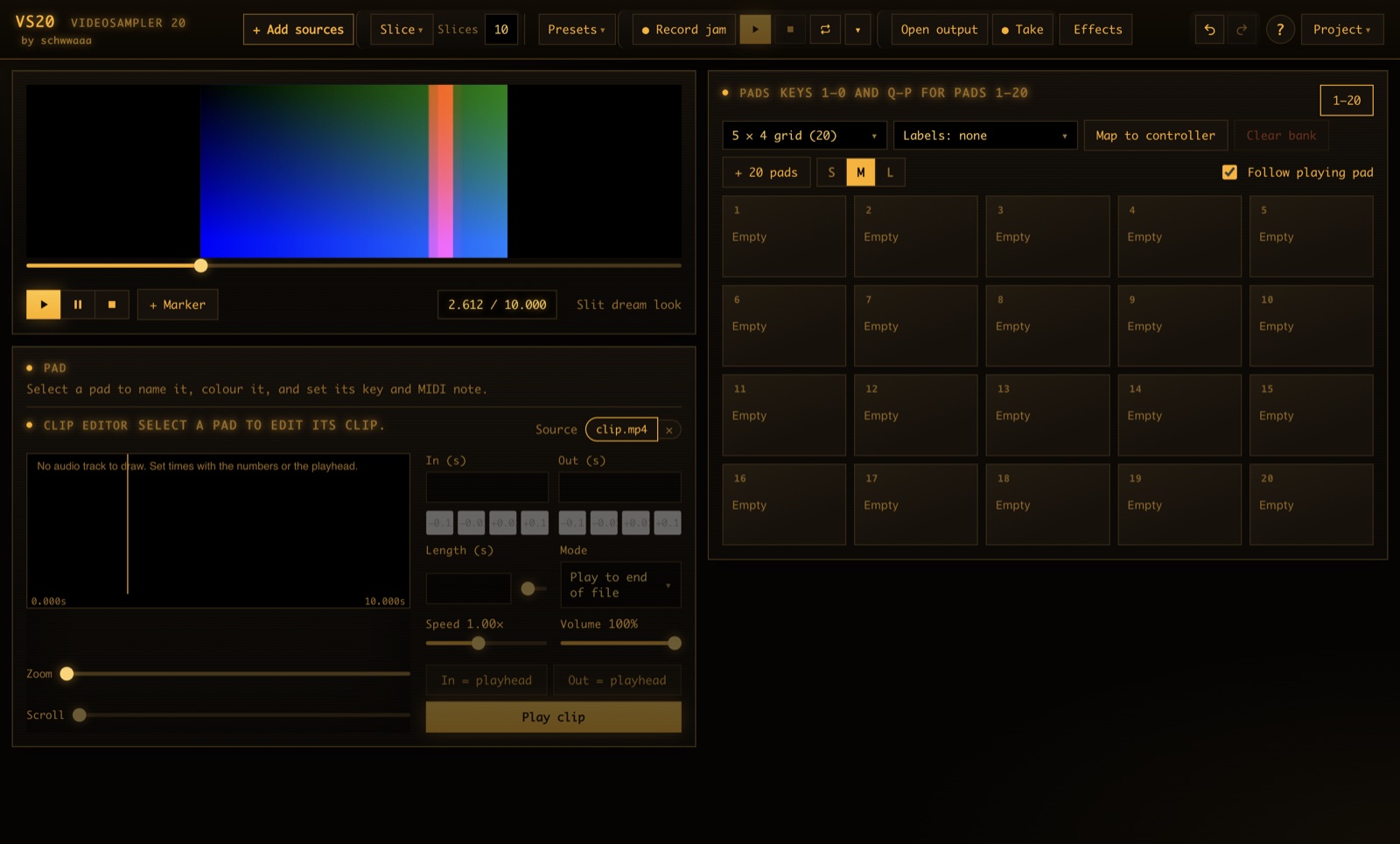This screenshot has width=1400, height=844.
Task: Enable Follow playing pad checkbox
Action: (1229, 172)
